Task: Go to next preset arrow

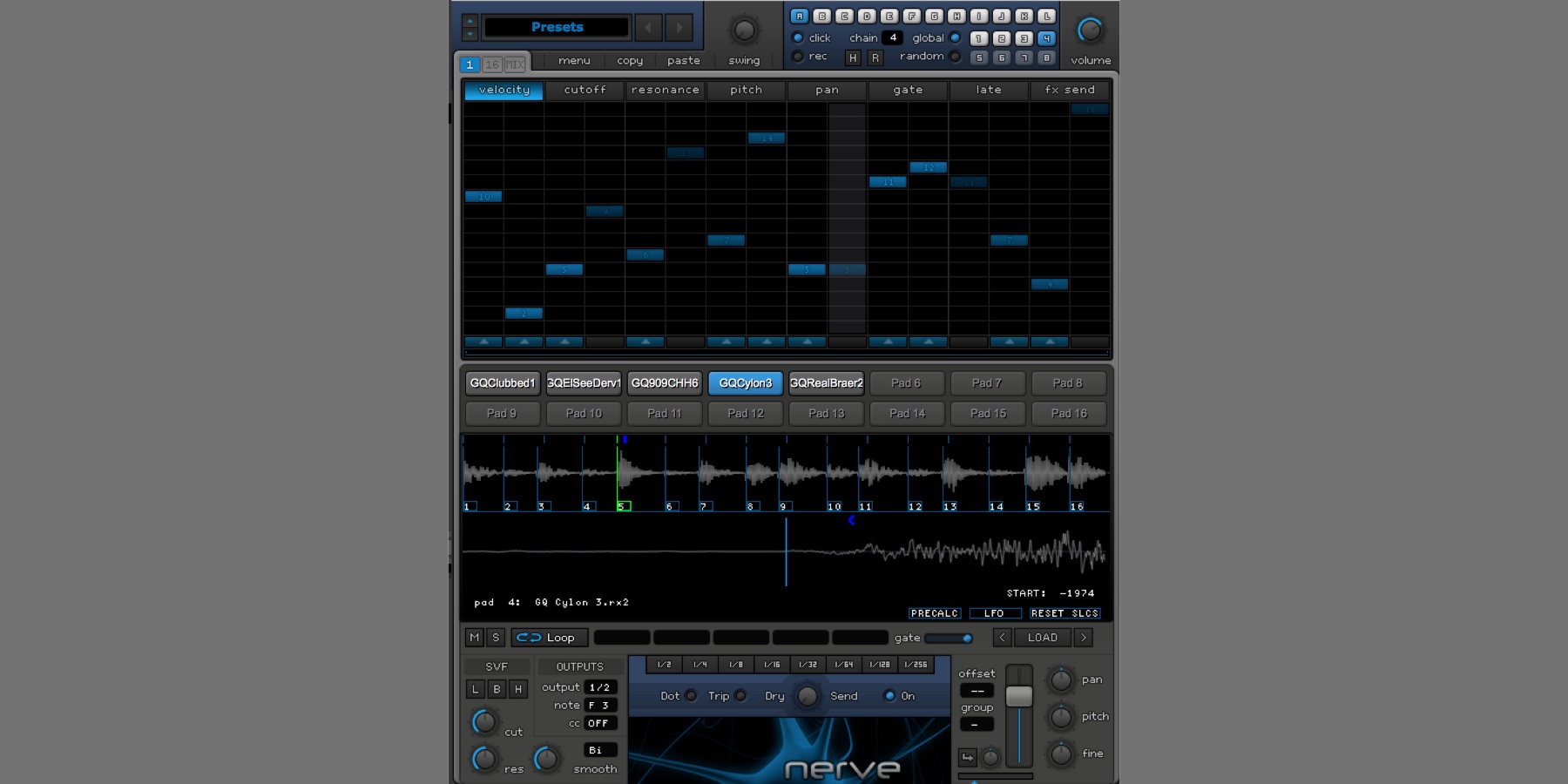Action: point(679,27)
